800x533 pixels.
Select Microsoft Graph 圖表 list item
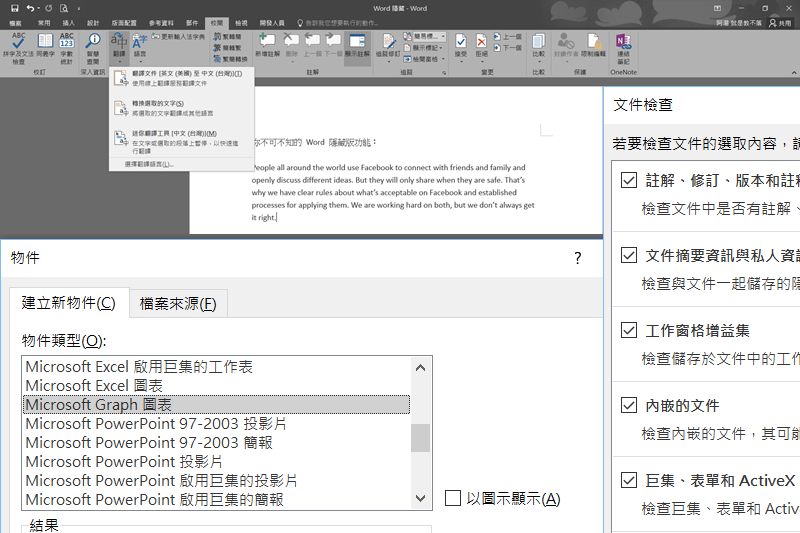[x=216, y=404]
